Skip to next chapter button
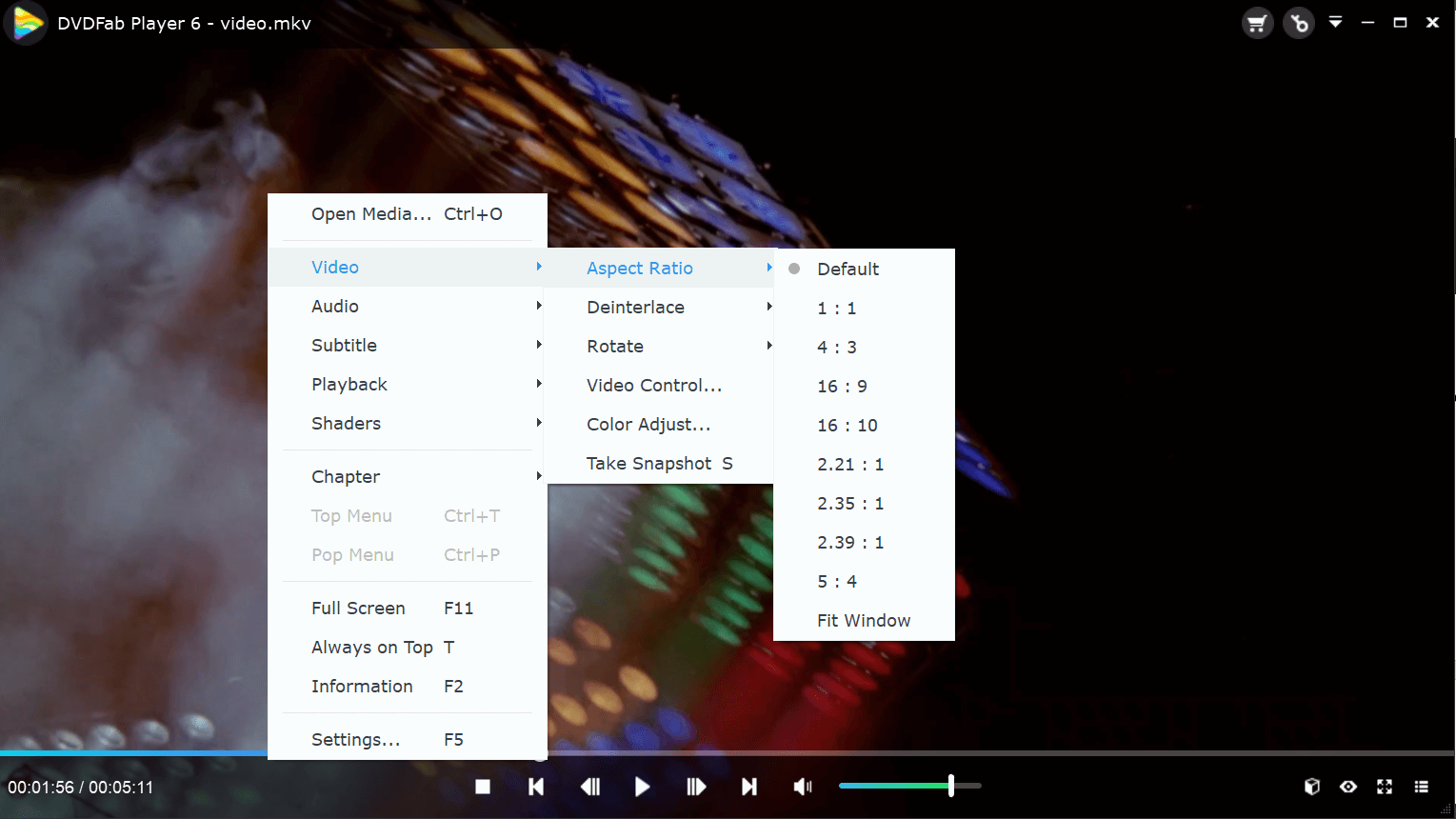This screenshot has height=819, width=1456. (749, 787)
